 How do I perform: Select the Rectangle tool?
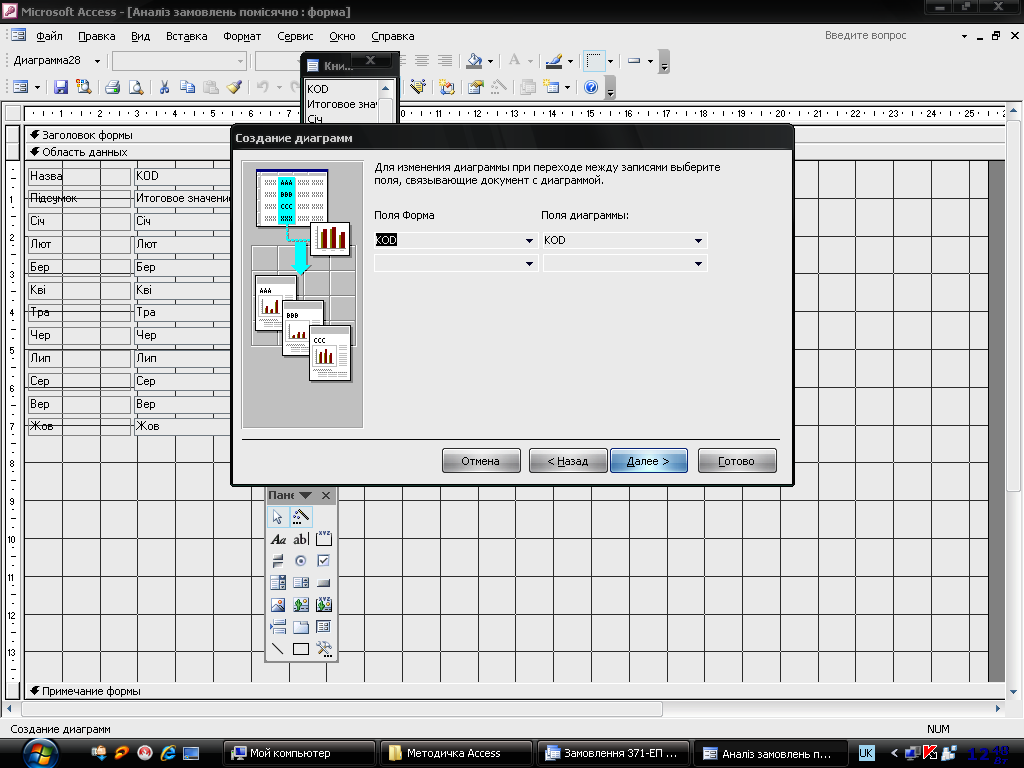pos(300,648)
